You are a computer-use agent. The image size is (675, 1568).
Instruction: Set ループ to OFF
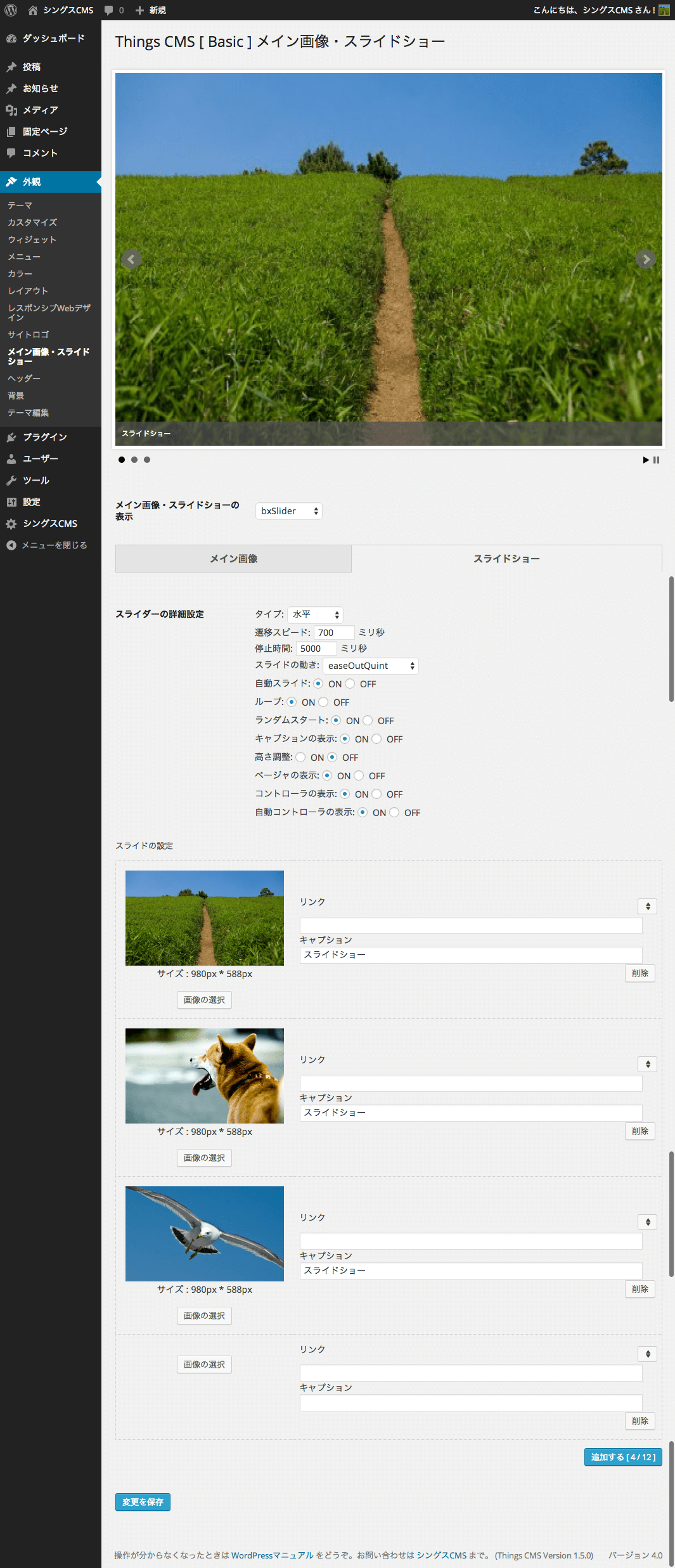(x=323, y=702)
